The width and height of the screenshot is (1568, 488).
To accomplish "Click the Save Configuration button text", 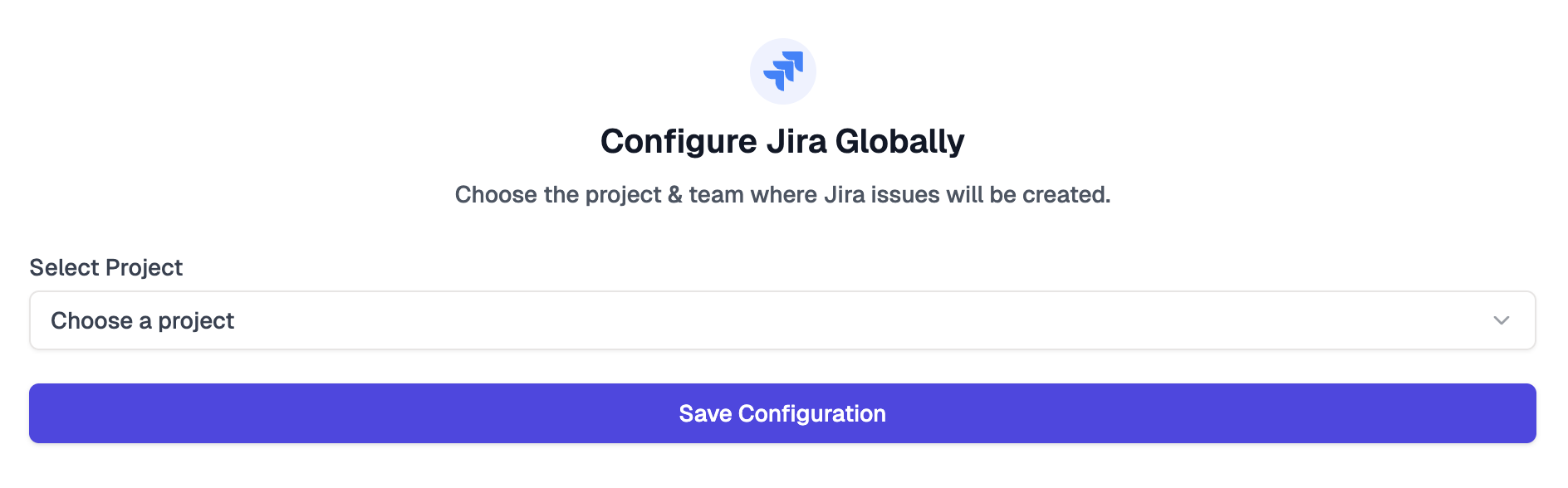I will tap(783, 412).
